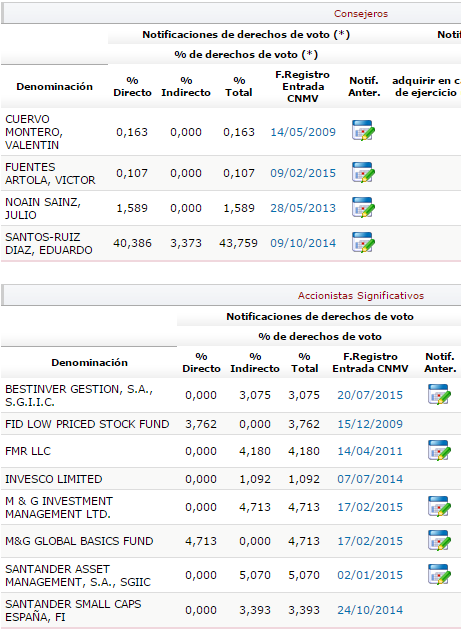Open previous notification icon for Santander Asset Management
This screenshot has width=461, height=629.
tap(439, 574)
